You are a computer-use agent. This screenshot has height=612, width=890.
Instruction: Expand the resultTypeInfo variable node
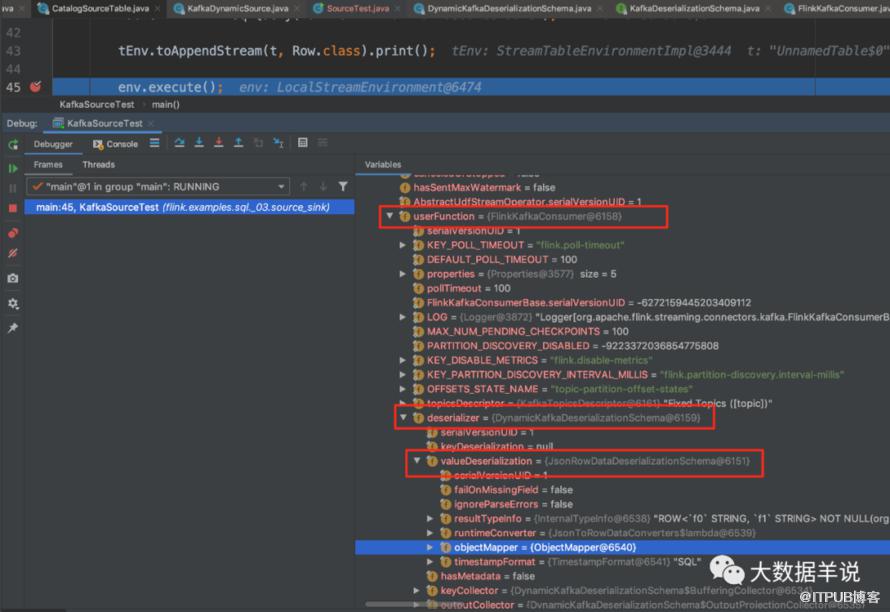[430, 518]
